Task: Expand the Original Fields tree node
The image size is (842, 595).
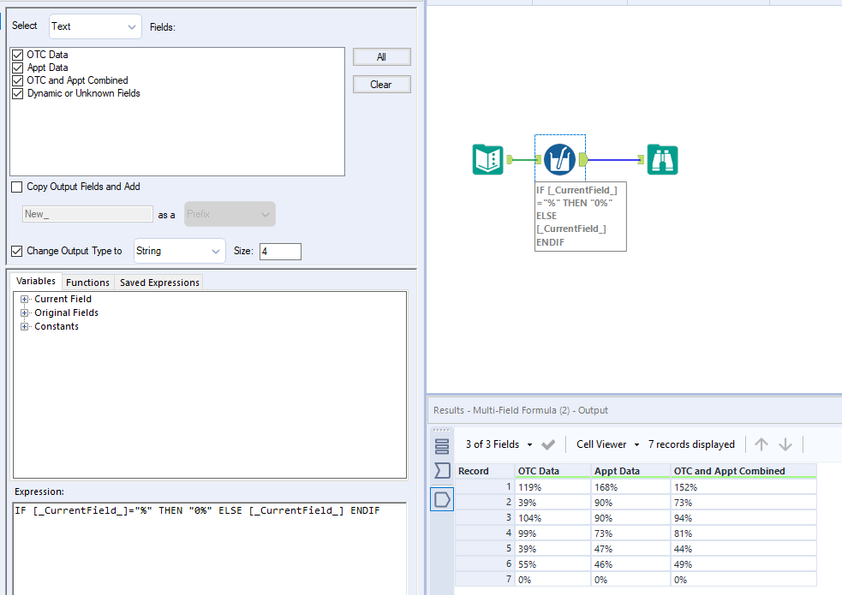Action: pyautogui.click(x=24, y=313)
